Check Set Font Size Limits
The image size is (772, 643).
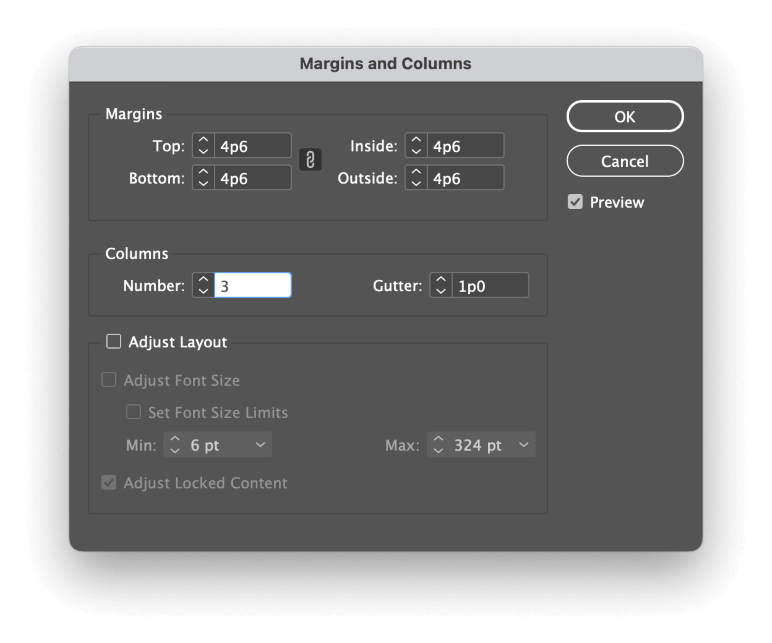(133, 412)
